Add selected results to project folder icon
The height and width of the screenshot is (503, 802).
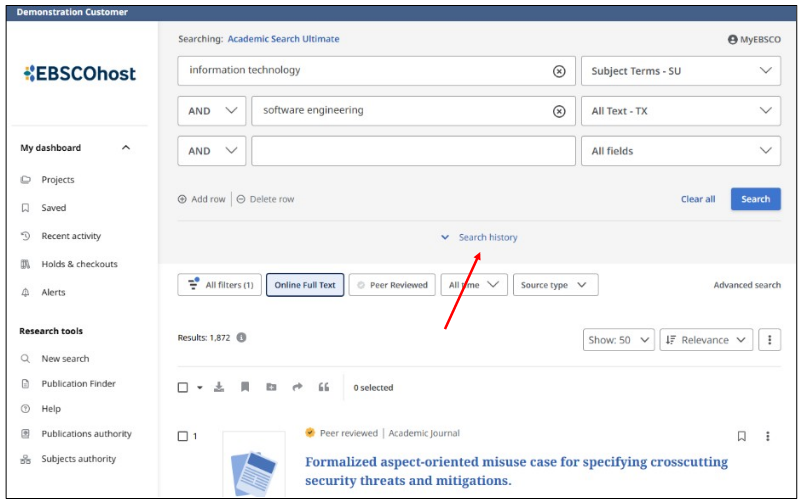pyautogui.click(x=271, y=387)
